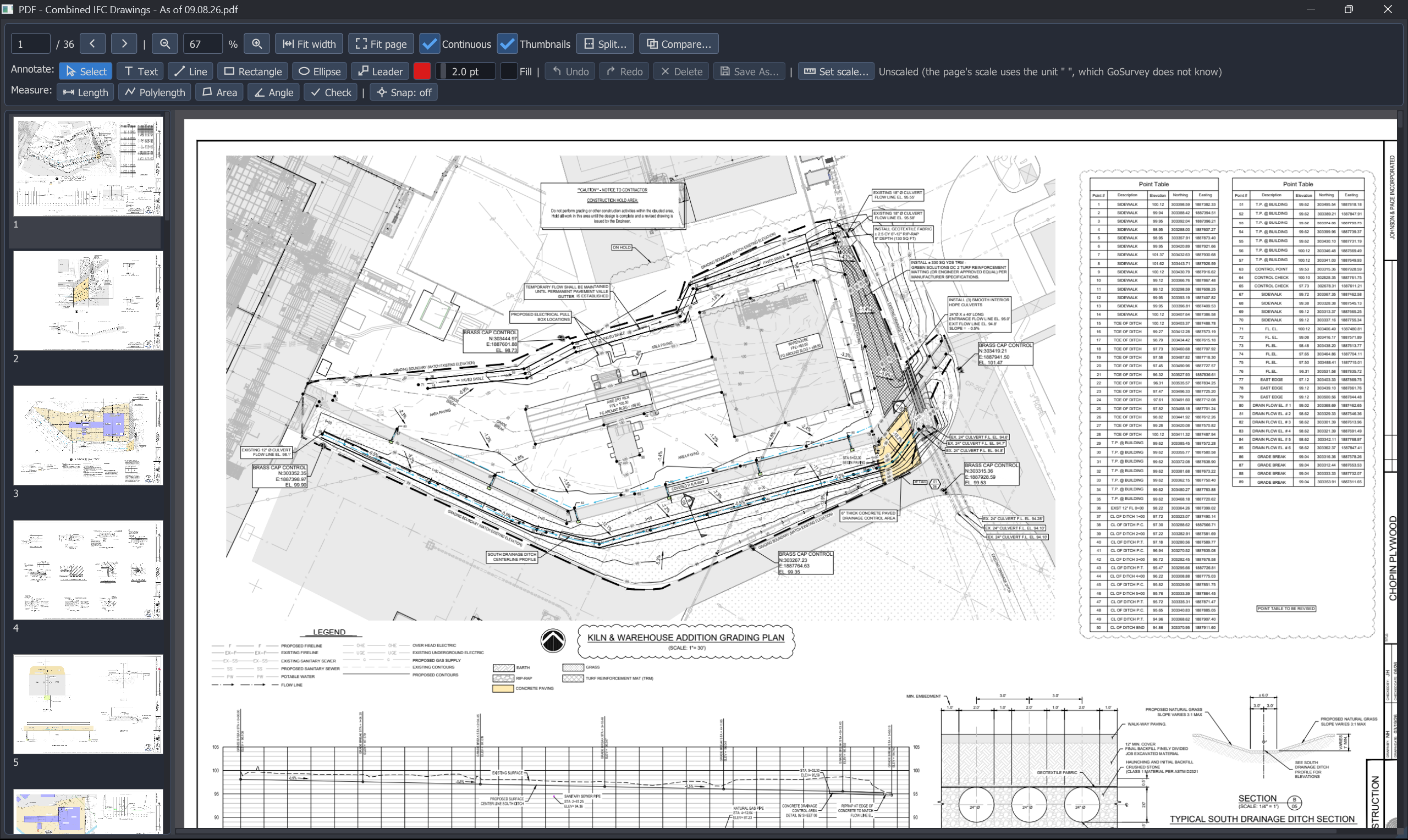Select the Area measure tool

coord(219,92)
